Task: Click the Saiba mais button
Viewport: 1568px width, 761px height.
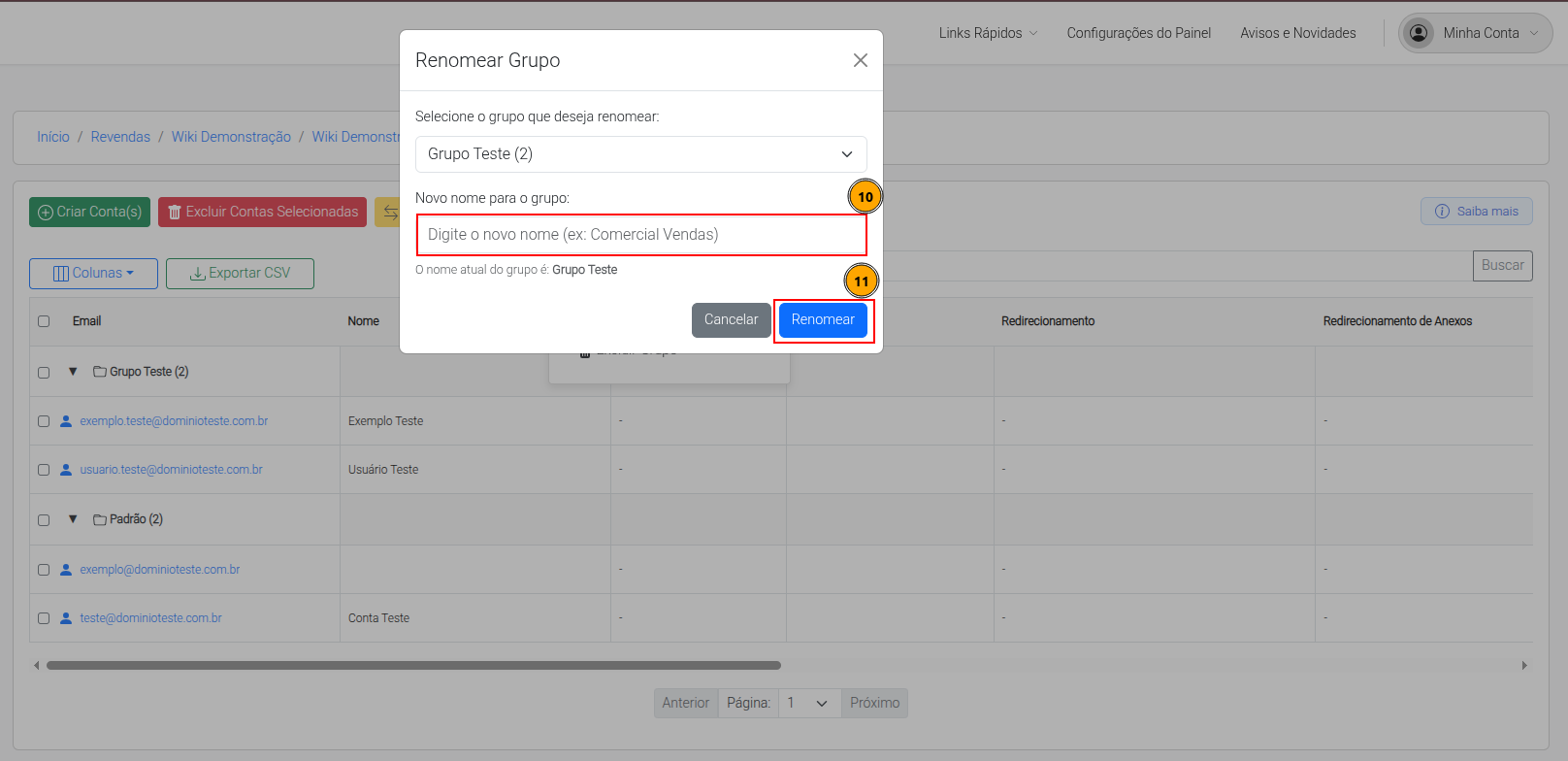Action: [x=1477, y=212]
